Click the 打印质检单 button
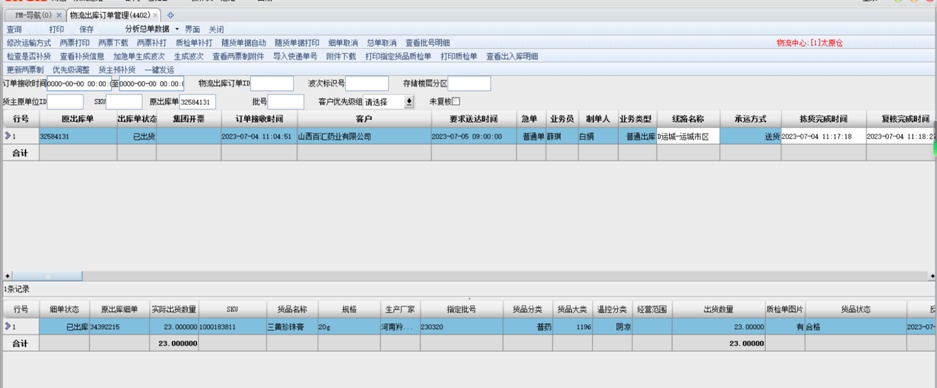This screenshot has width=937, height=388. pyautogui.click(x=459, y=57)
